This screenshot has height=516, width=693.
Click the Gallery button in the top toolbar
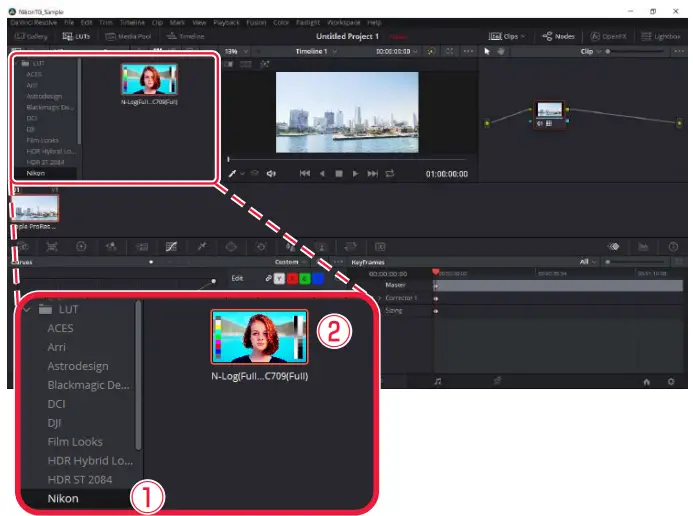coord(32,36)
